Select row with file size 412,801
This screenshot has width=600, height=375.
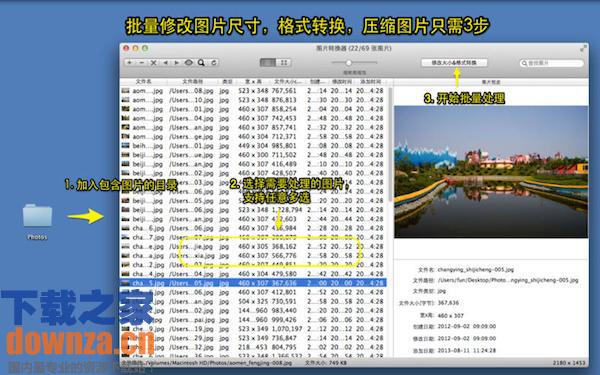pyautogui.click(x=253, y=292)
